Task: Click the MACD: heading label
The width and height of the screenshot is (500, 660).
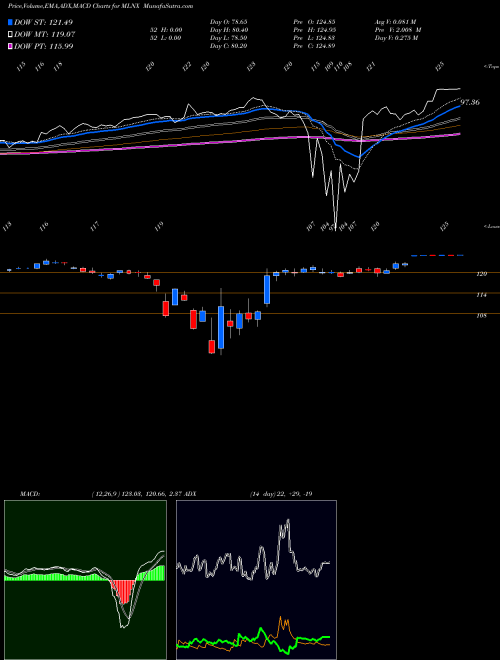Action: click(29, 494)
